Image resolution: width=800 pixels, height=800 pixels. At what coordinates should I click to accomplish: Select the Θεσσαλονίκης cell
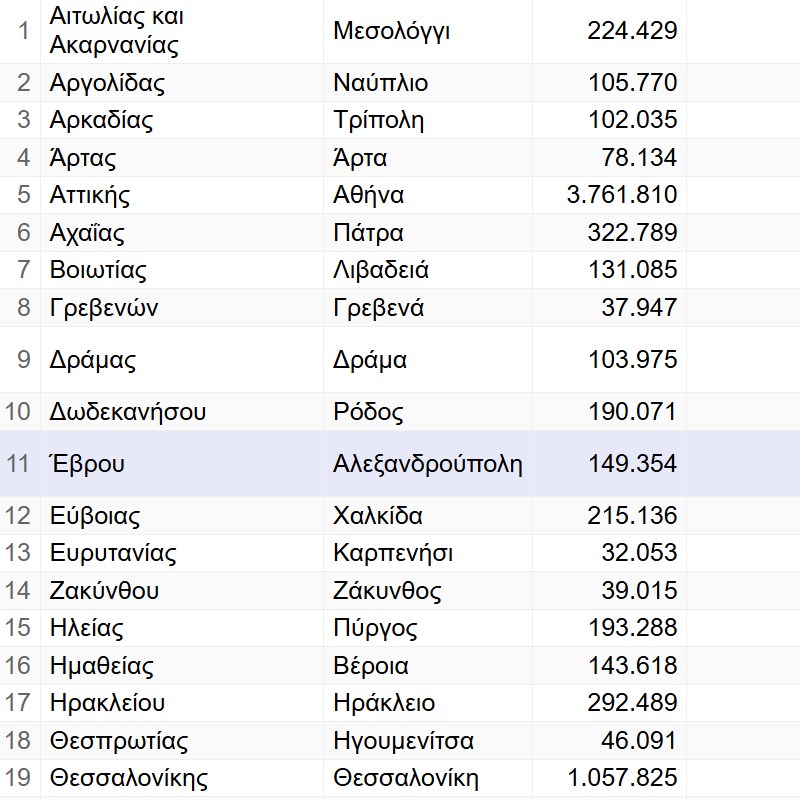click(182, 778)
